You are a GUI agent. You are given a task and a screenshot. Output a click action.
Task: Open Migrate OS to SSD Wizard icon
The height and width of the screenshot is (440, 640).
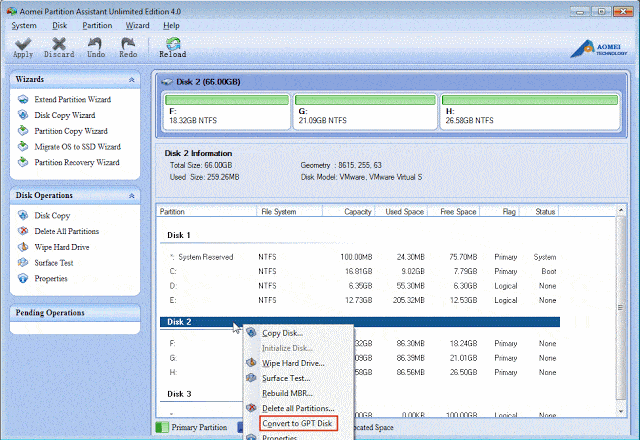tap(23, 147)
